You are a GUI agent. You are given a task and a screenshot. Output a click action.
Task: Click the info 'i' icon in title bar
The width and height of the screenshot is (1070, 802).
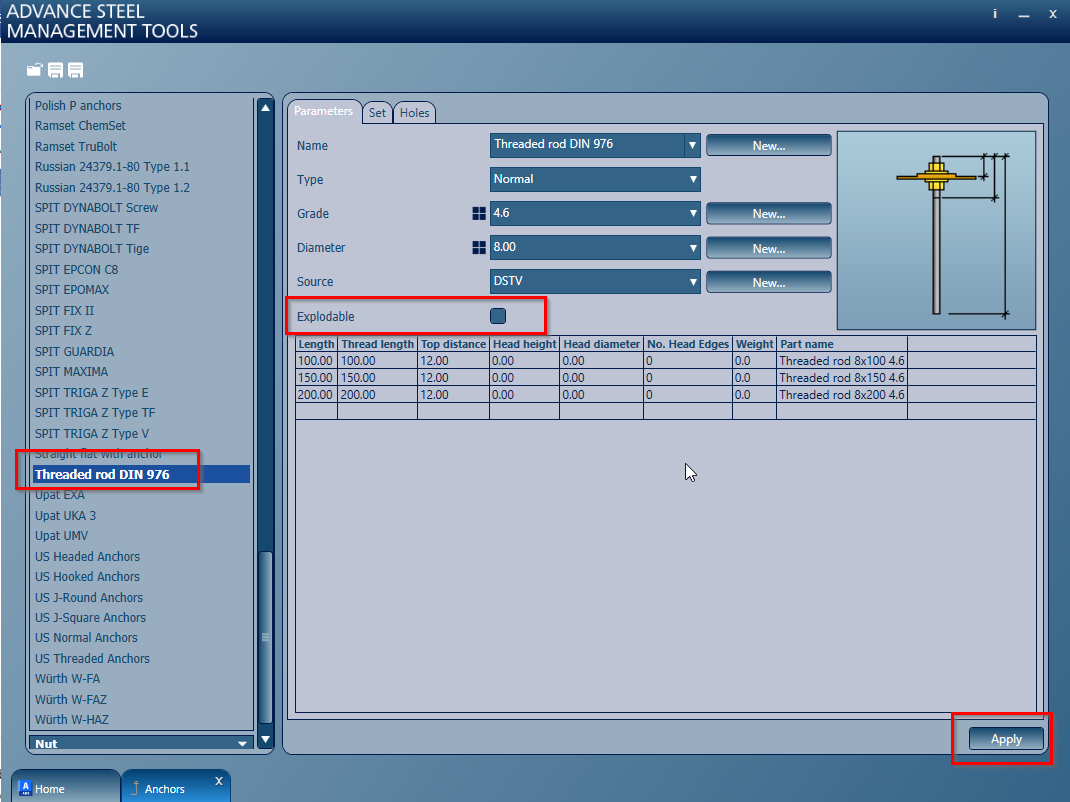click(x=995, y=14)
